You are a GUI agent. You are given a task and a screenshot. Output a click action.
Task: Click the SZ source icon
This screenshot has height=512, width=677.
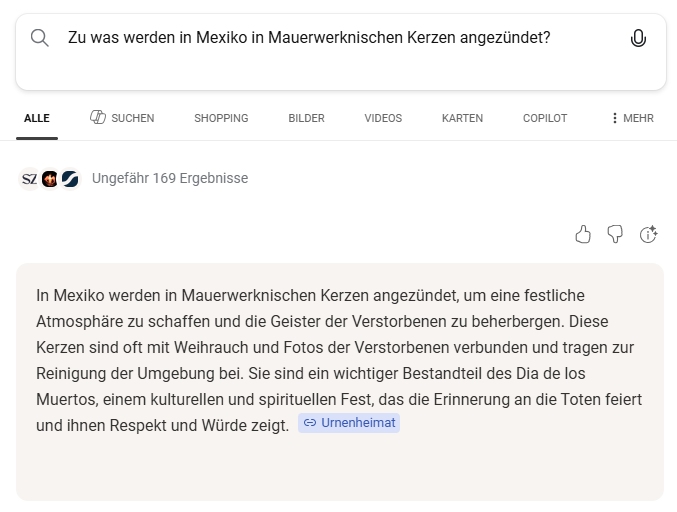29,179
